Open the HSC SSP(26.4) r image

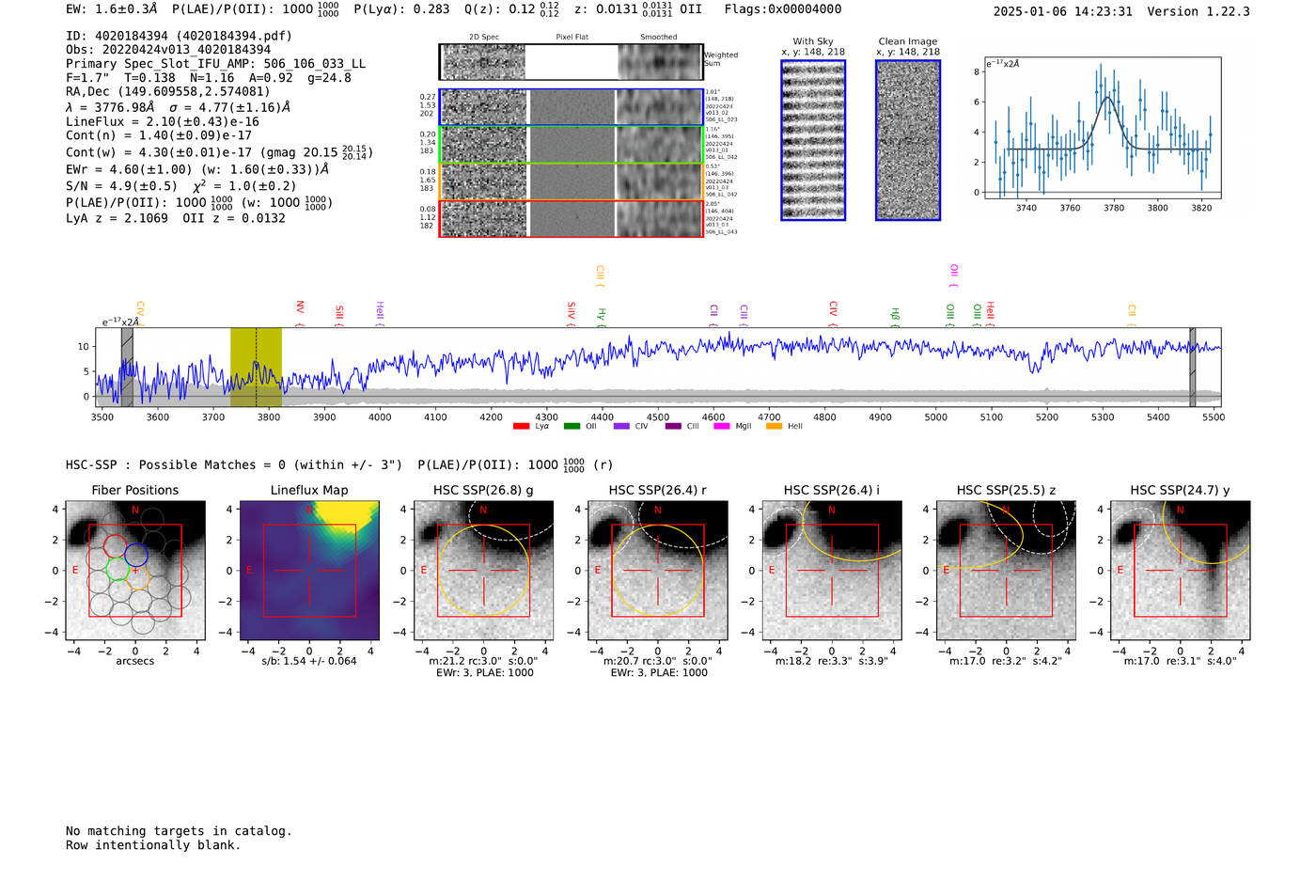coord(658,571)
